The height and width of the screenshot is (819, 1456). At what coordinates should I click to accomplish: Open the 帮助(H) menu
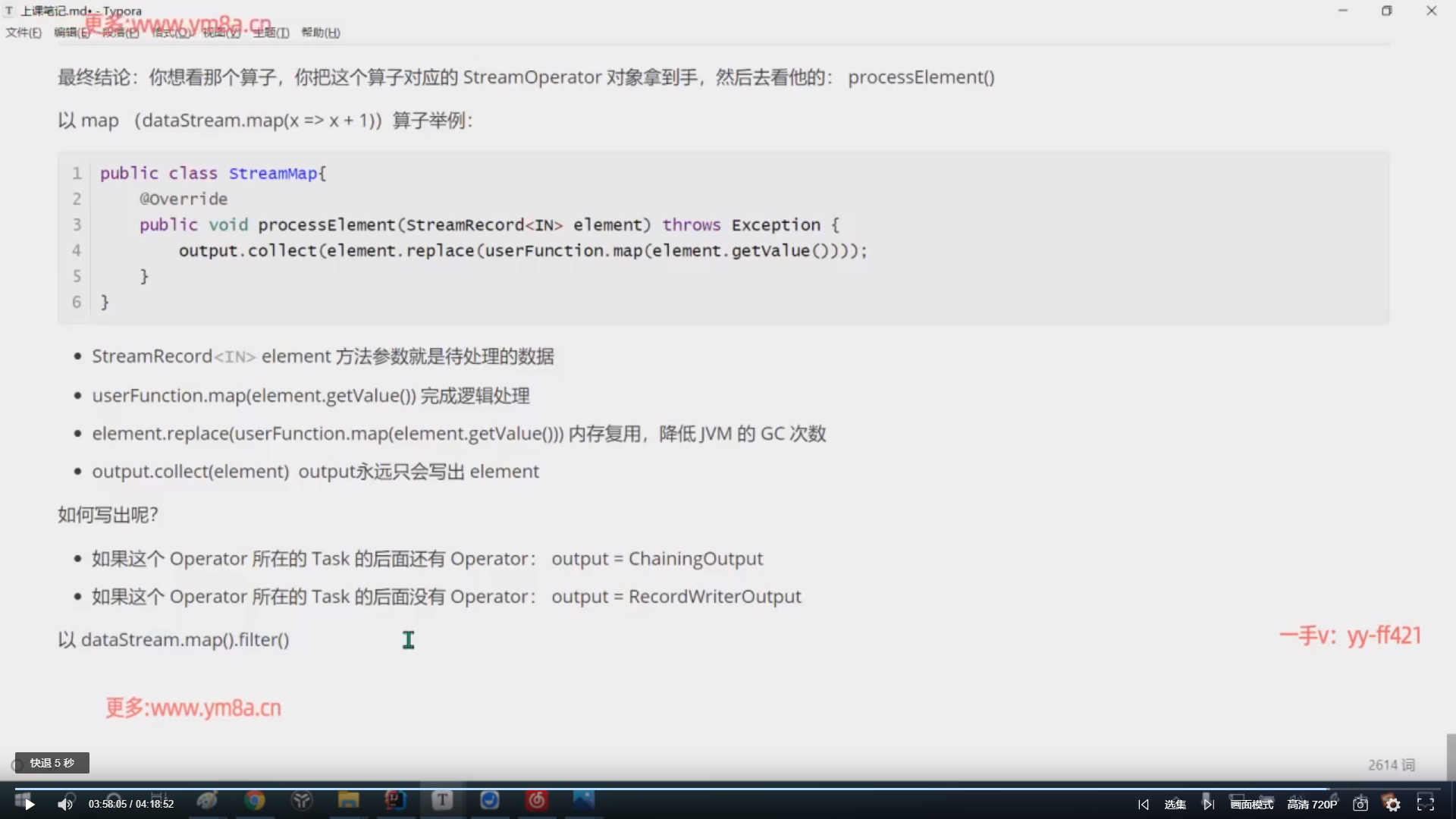click(321, 33)
